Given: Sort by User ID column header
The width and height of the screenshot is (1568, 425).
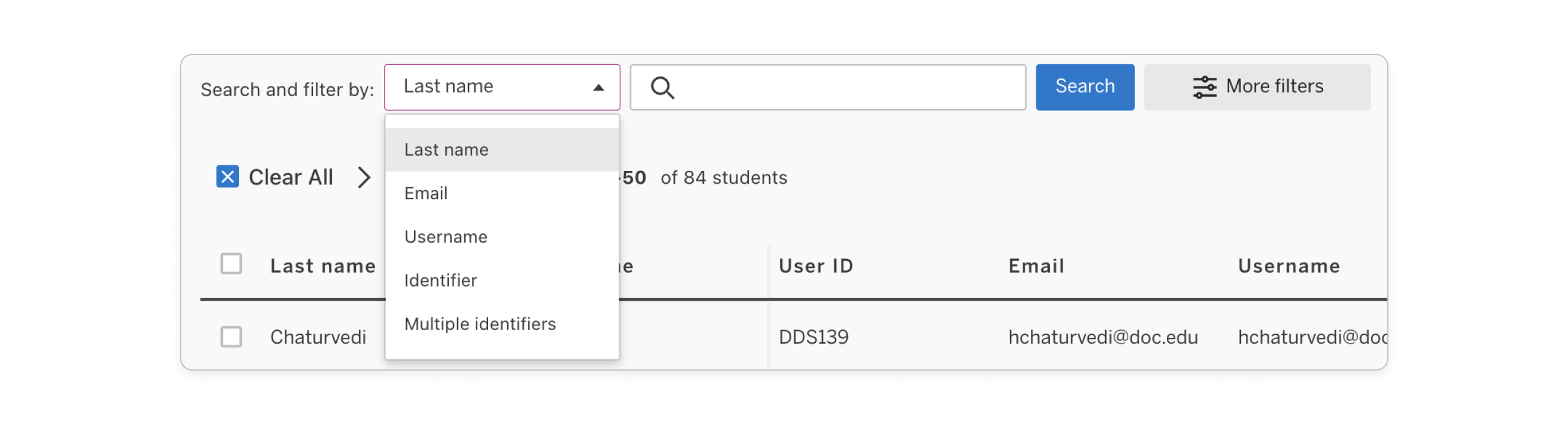Looking at the screenshot, I should 816,266.
